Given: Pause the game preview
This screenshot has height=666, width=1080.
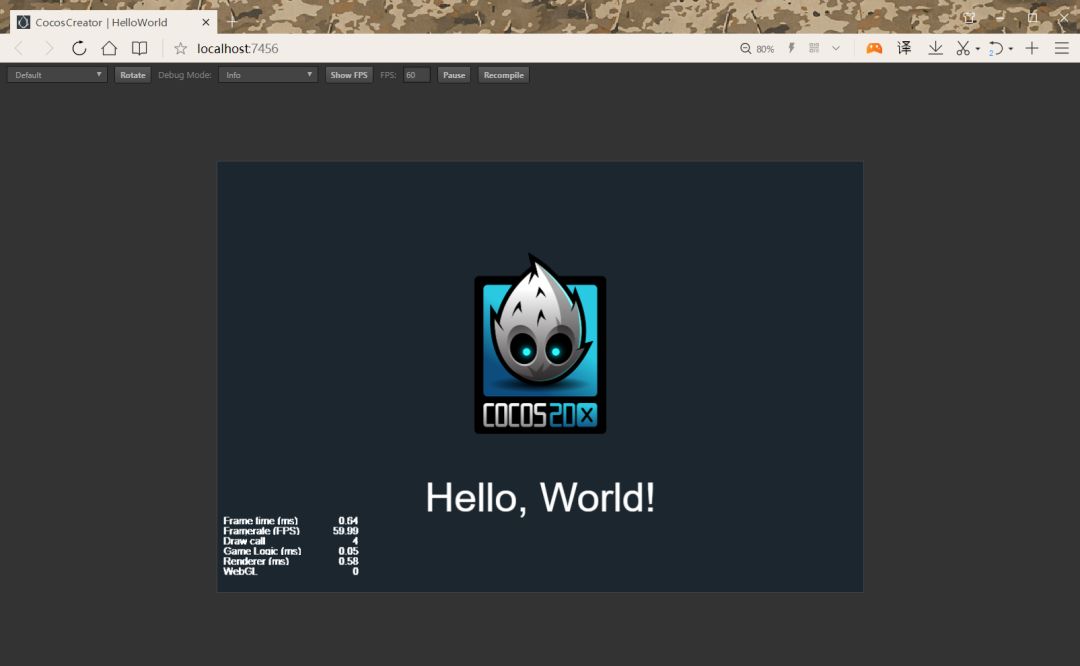Looking at the screenshot, I should pyautogui.click(x=454, y=75).
